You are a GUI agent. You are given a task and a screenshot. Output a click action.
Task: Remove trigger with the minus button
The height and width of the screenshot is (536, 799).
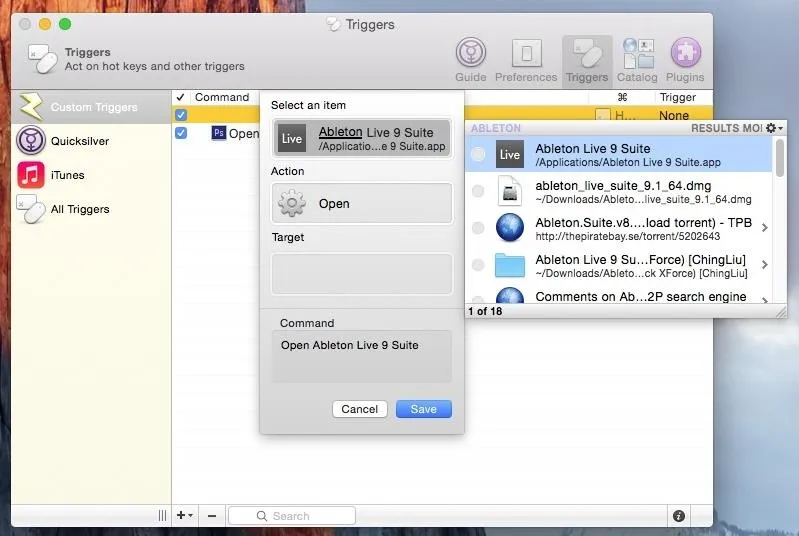pos(212,516)
